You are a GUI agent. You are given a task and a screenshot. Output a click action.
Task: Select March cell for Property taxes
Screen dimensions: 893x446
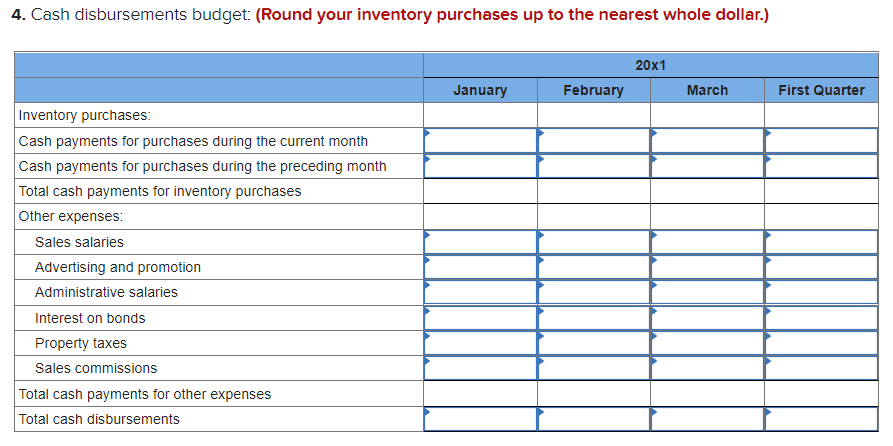[707, 343]
